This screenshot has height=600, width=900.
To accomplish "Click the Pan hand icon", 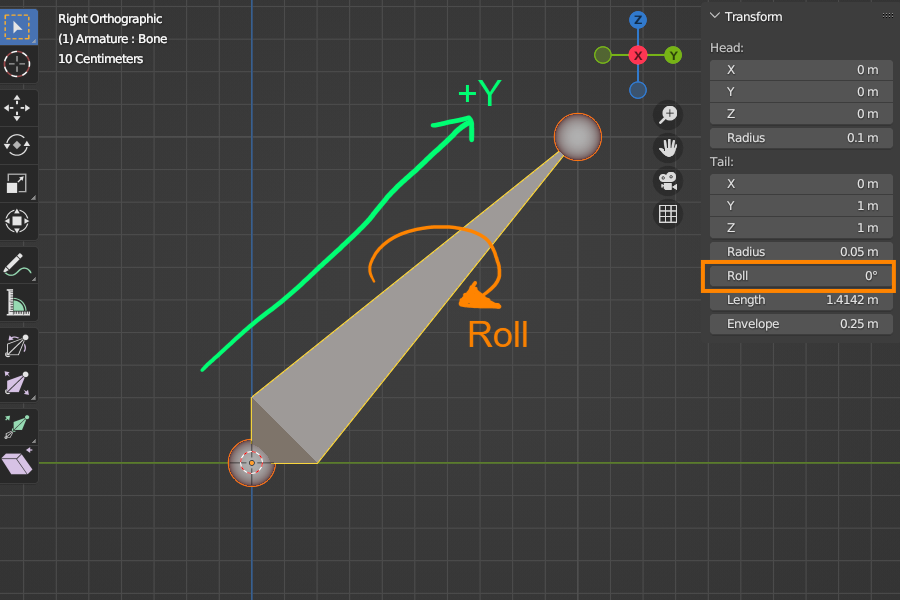I will (x=668, y=148).
